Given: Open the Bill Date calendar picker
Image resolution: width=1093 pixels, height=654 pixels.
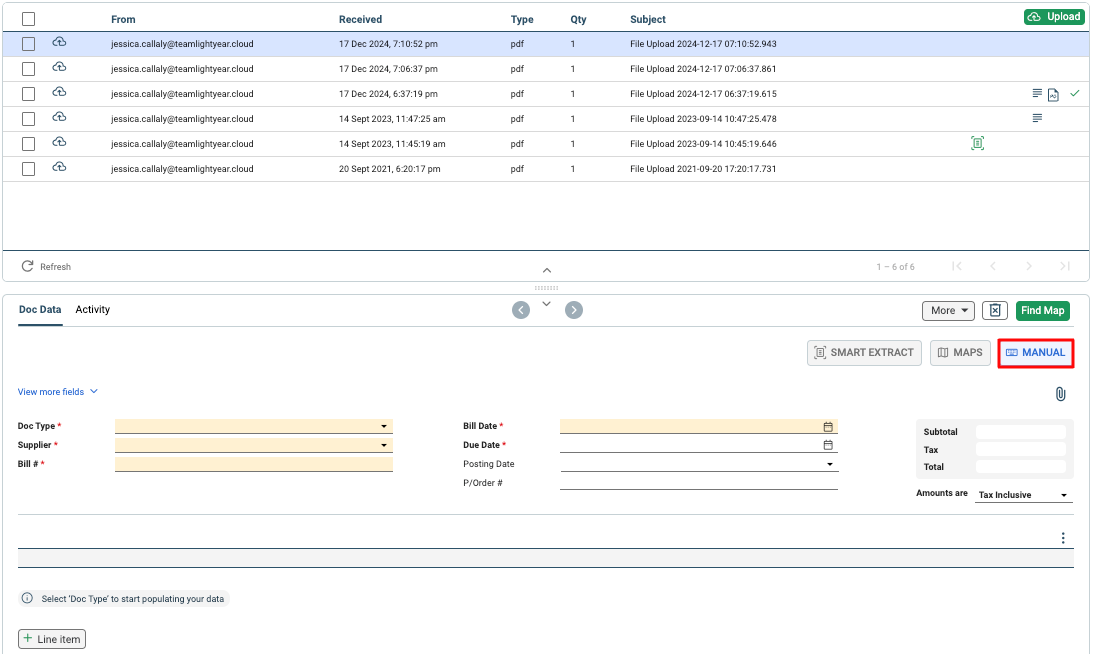Looking at the screenshot, I should tap(828, 426).
